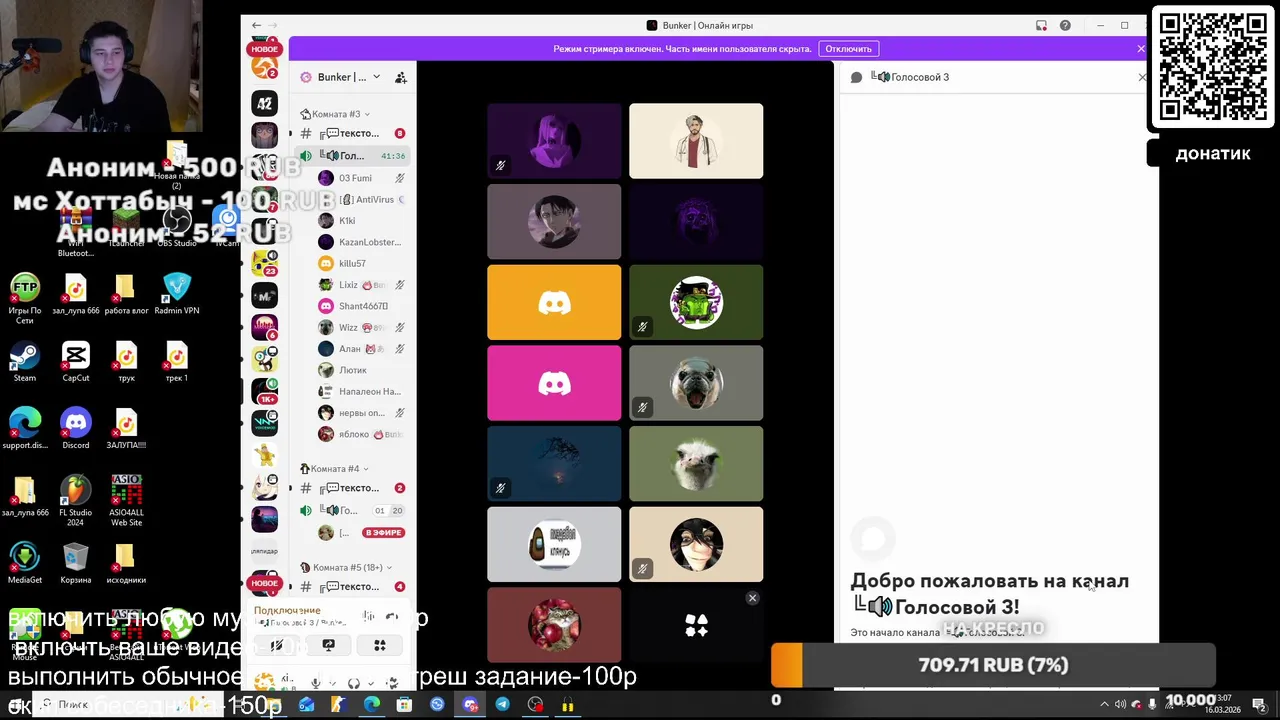The width and height of the screenshot is (1280, 720).
Task: Select the orange Discord avatar video tile
Action: click(554, 302)
